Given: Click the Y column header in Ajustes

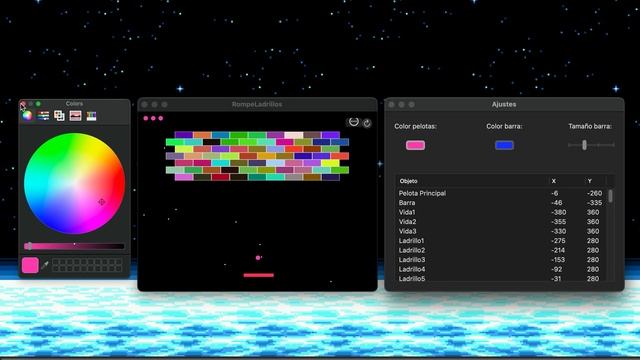Looking at the screenshot, I should pos(589,181).
